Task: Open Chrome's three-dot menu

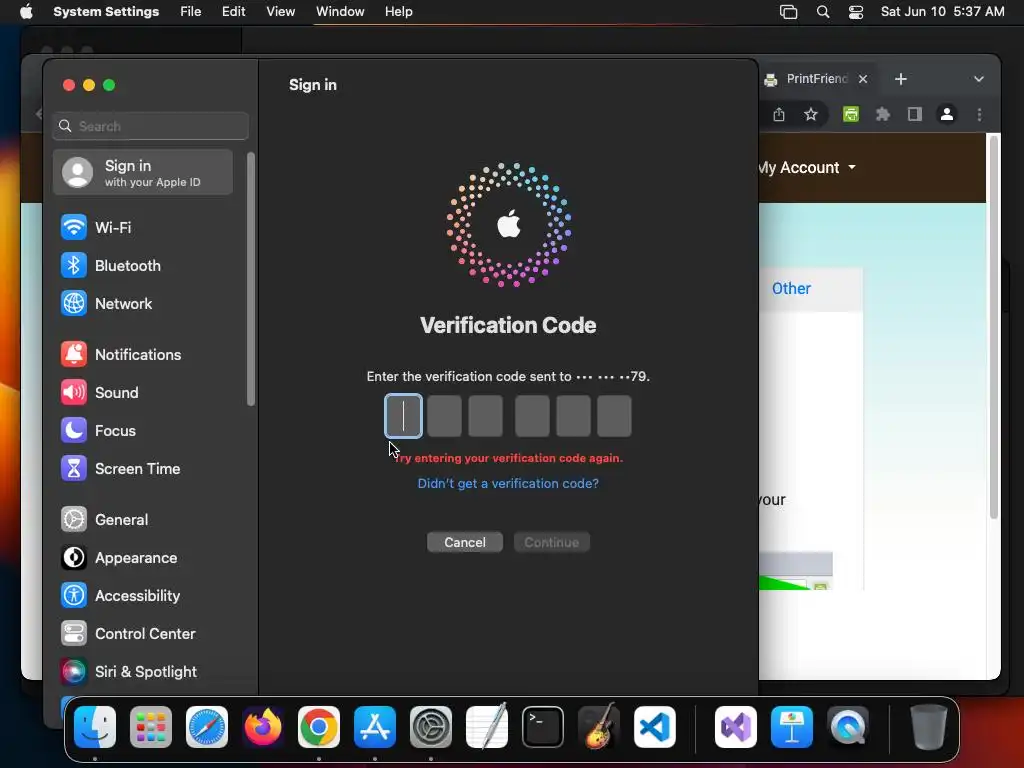Action: 979,115
